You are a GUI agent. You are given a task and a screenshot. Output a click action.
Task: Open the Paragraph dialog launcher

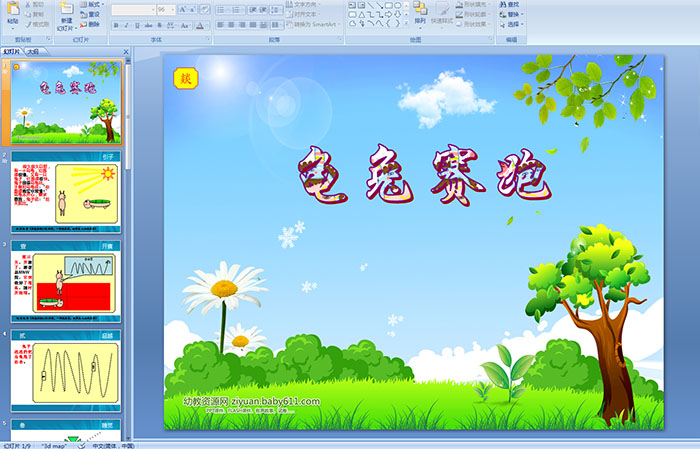[340, 39]
